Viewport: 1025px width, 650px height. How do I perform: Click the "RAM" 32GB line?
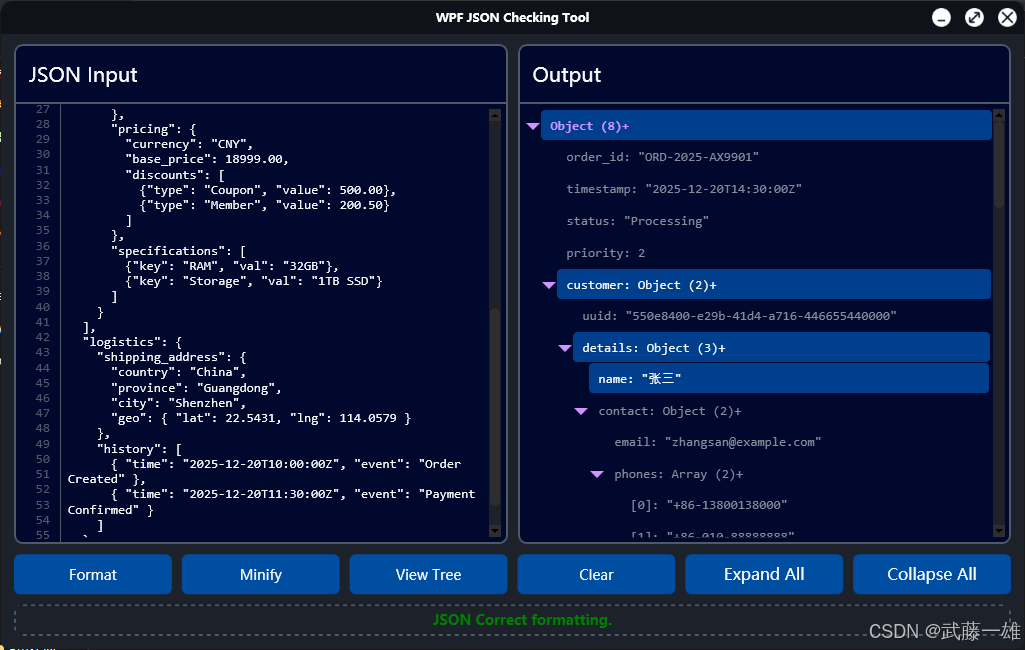tap(232, 265)
